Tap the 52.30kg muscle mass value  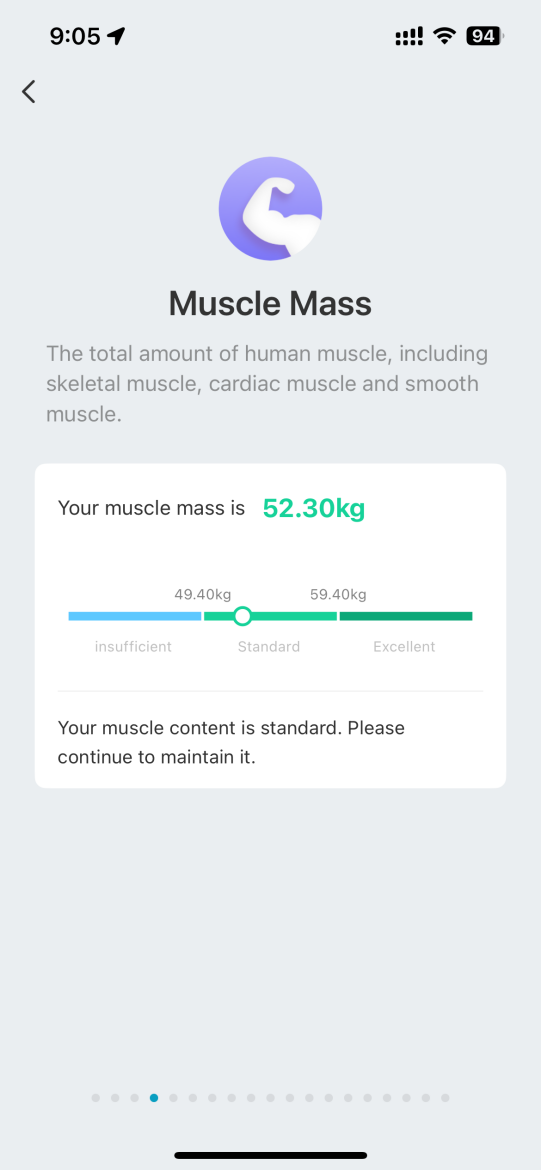(x=313, y=509)
